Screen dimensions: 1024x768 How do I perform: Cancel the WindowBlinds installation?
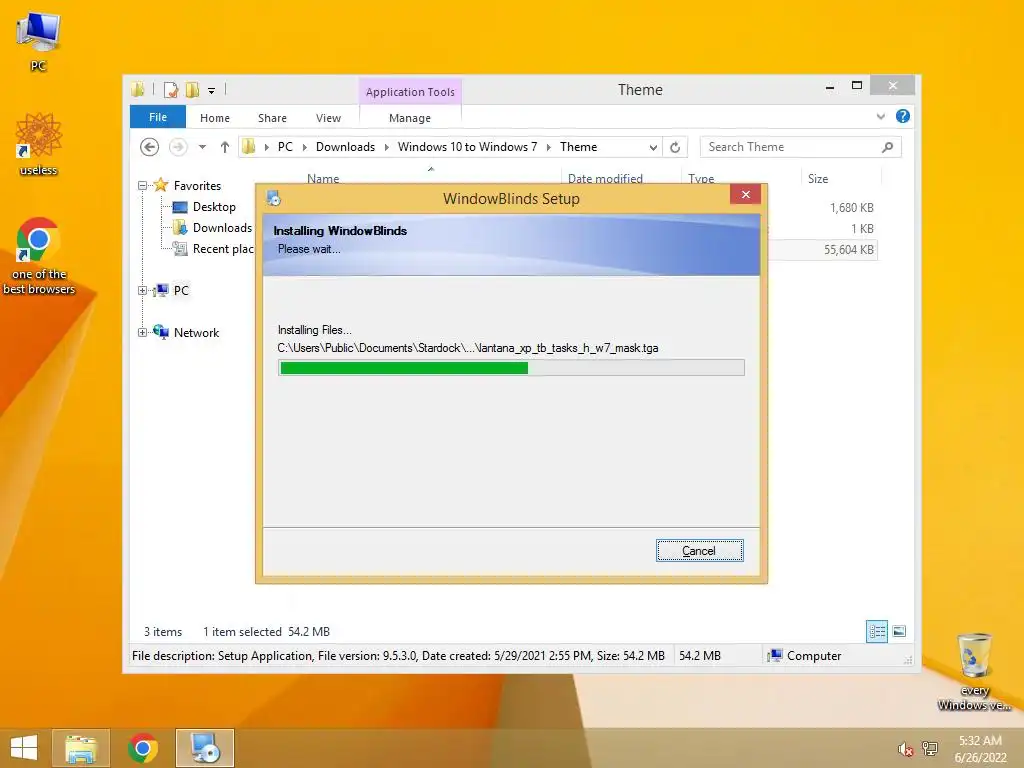(x=699, y=551)
